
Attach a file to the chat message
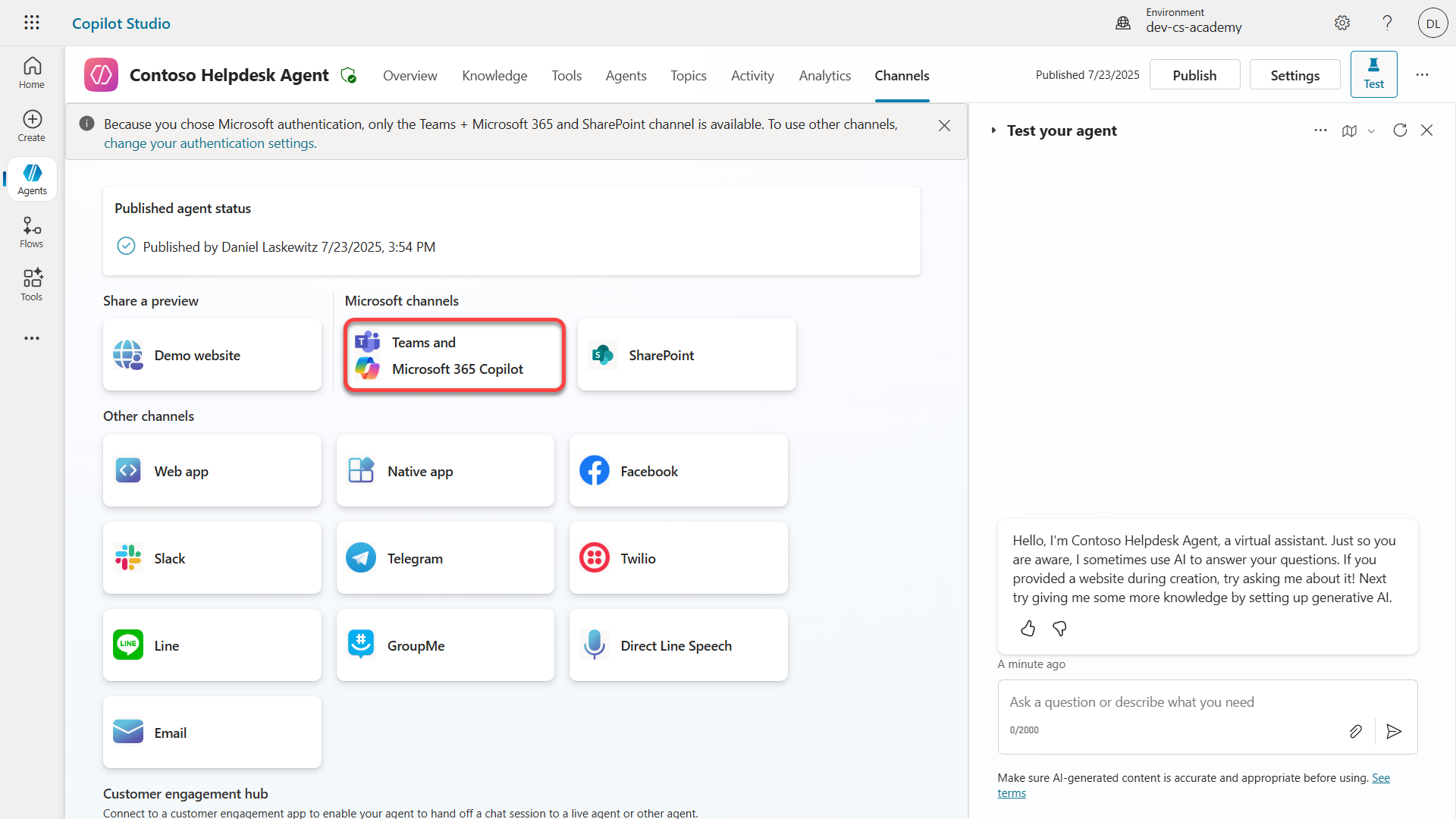coord(1356,731)
